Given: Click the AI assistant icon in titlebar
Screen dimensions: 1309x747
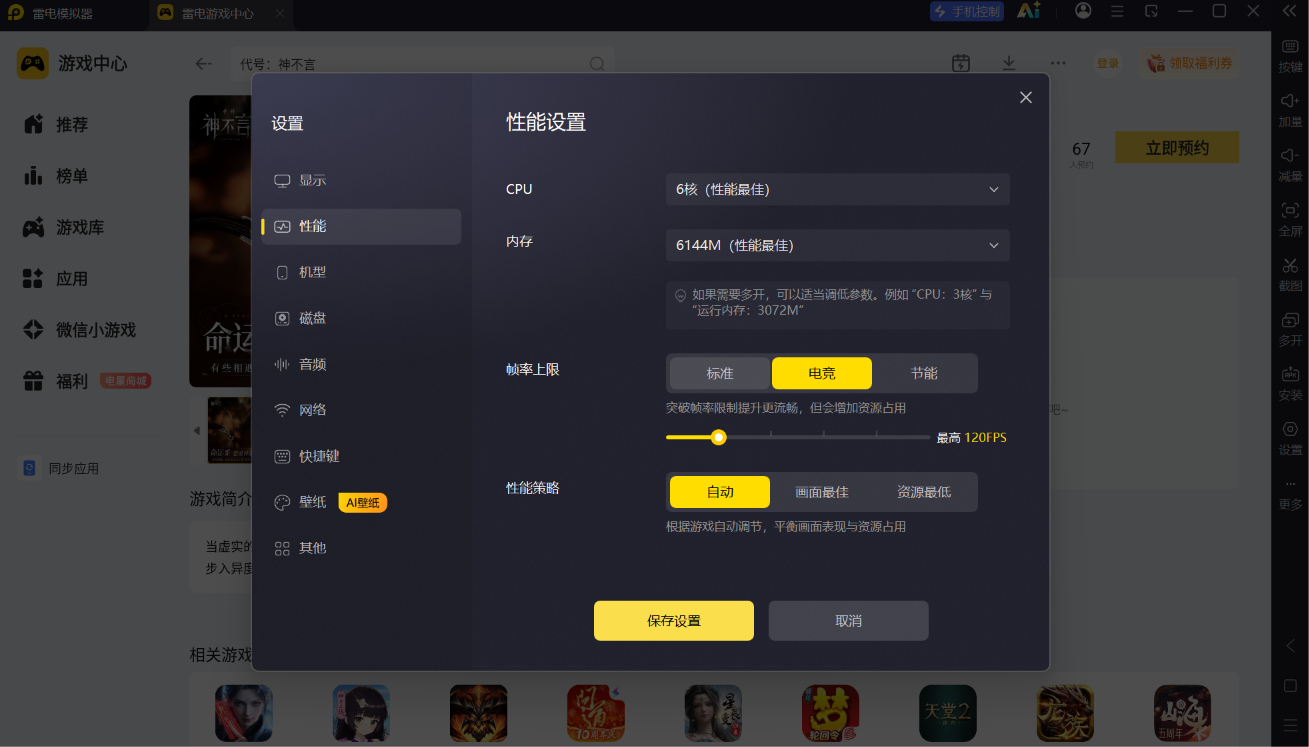Looking at the screenshot, I should click(x=1029, y=11).
